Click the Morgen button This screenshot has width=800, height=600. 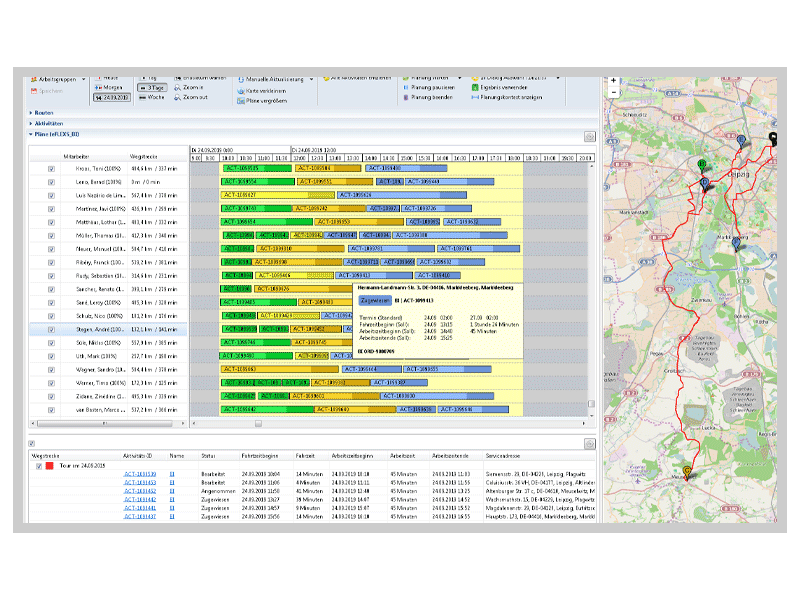point(109,86)
